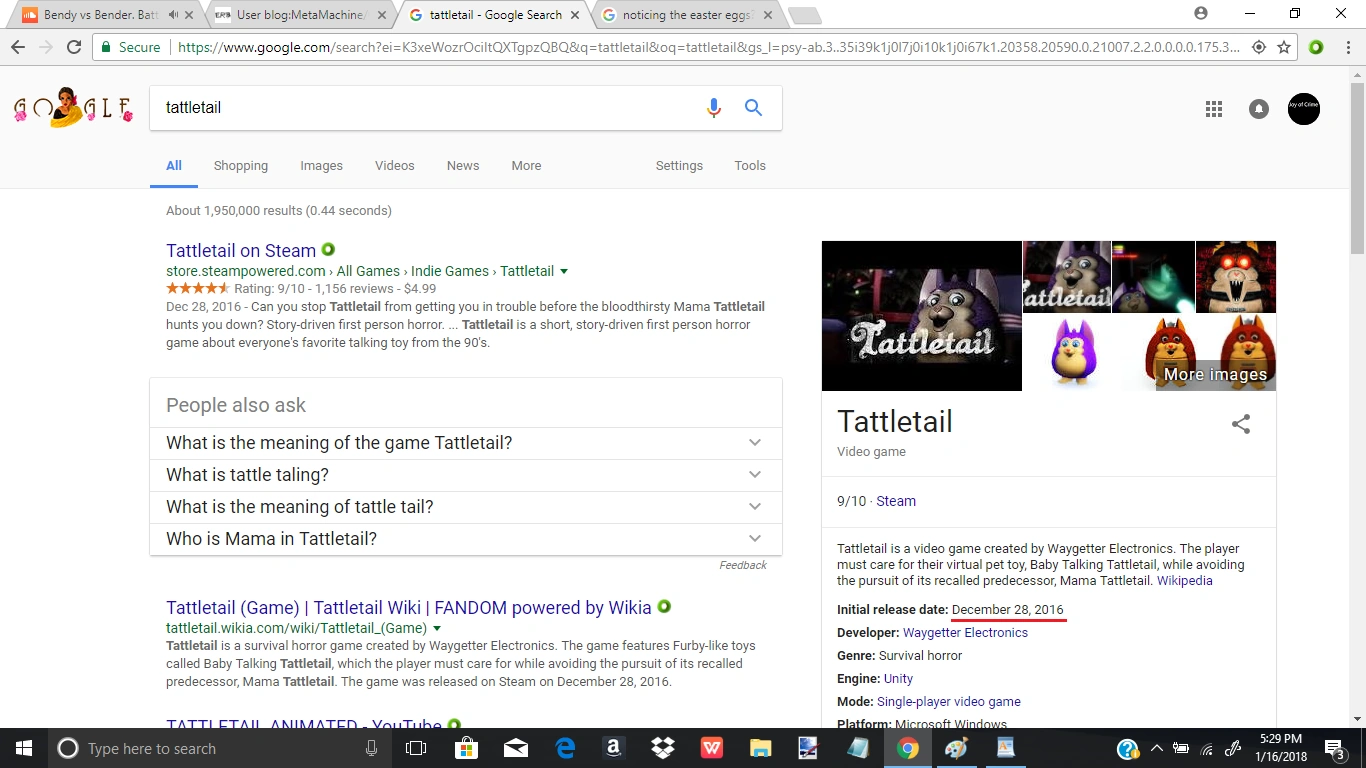Select the News search tab
Image resolution: width=1366 pixels, height=768 pixels.
[463, 166]
